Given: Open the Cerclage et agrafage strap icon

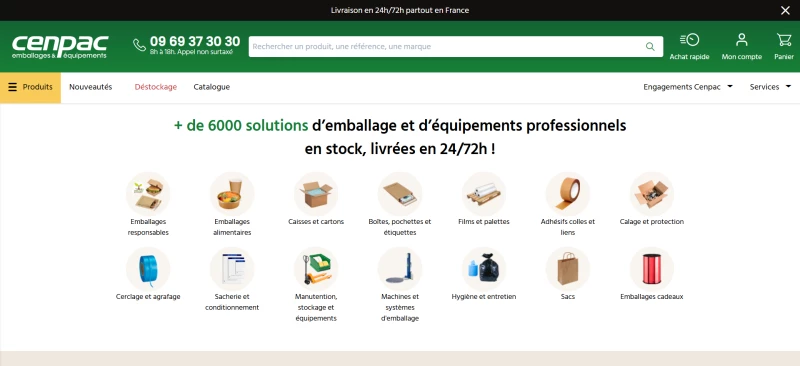Looking at the screenshot, I should (148, 269).
